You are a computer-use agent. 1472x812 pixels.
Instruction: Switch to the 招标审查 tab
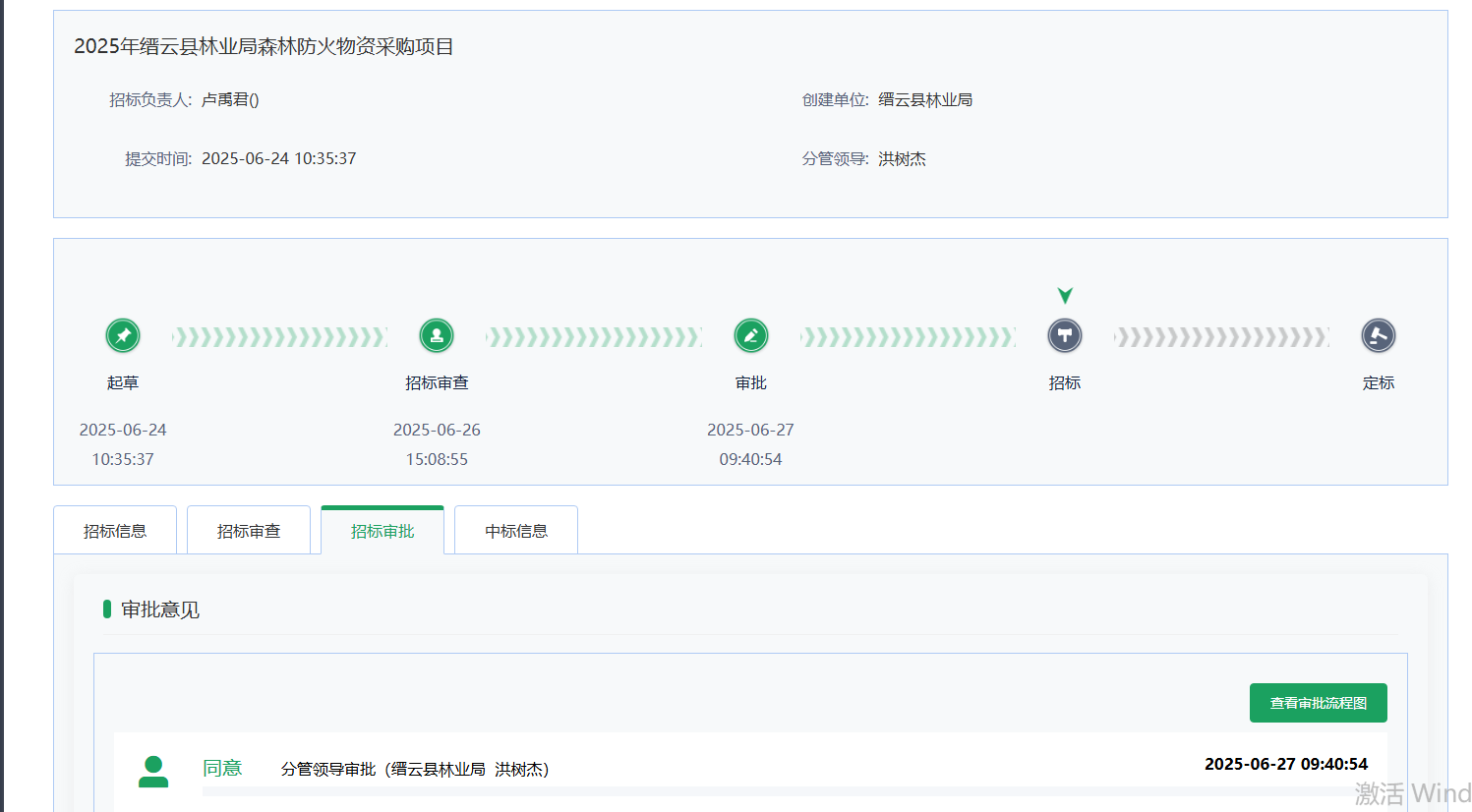click(249, 531)
